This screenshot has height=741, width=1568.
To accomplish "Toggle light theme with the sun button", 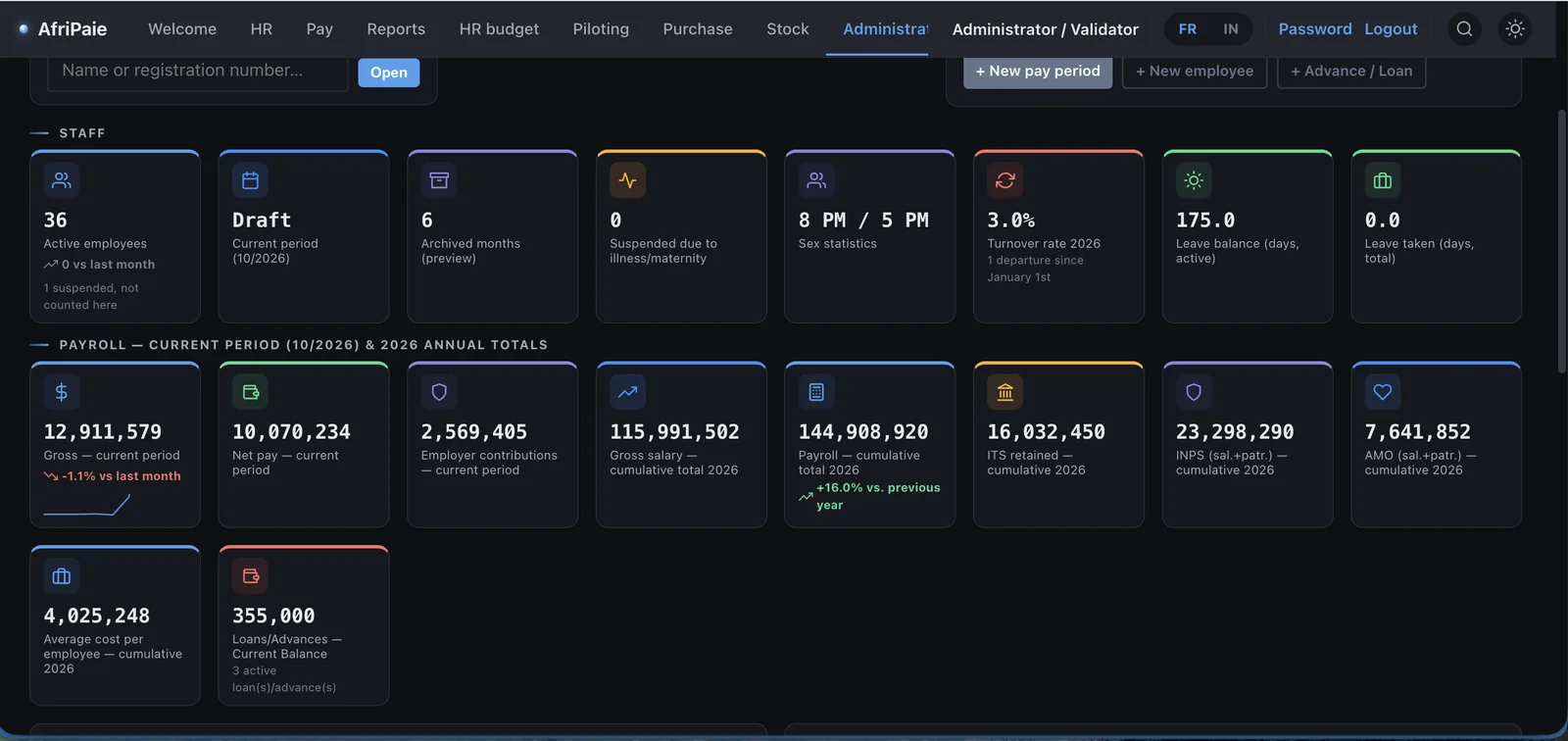I will pyautogui.click(x=1515, y=29).
